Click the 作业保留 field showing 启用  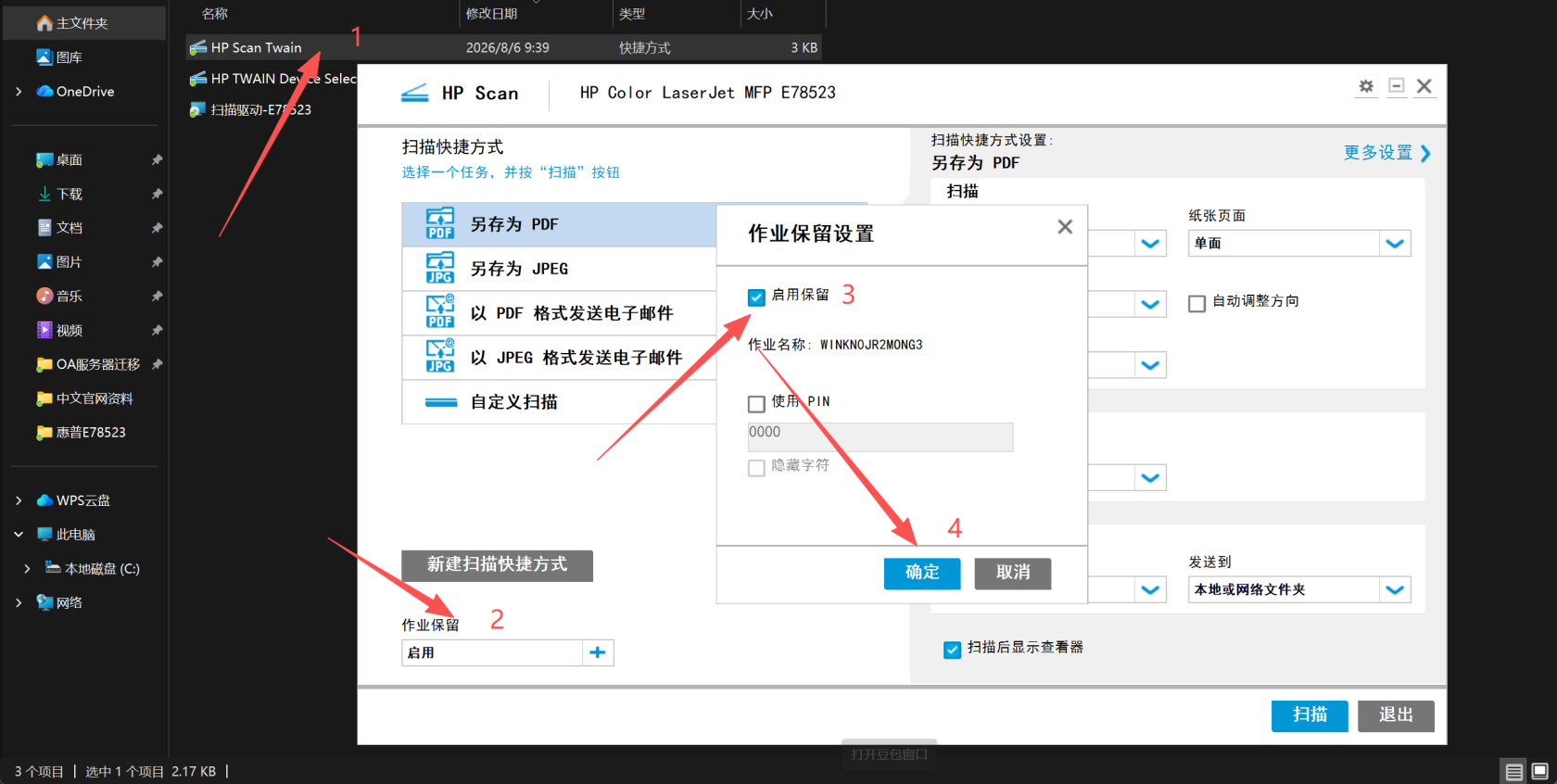pos(493,652)
